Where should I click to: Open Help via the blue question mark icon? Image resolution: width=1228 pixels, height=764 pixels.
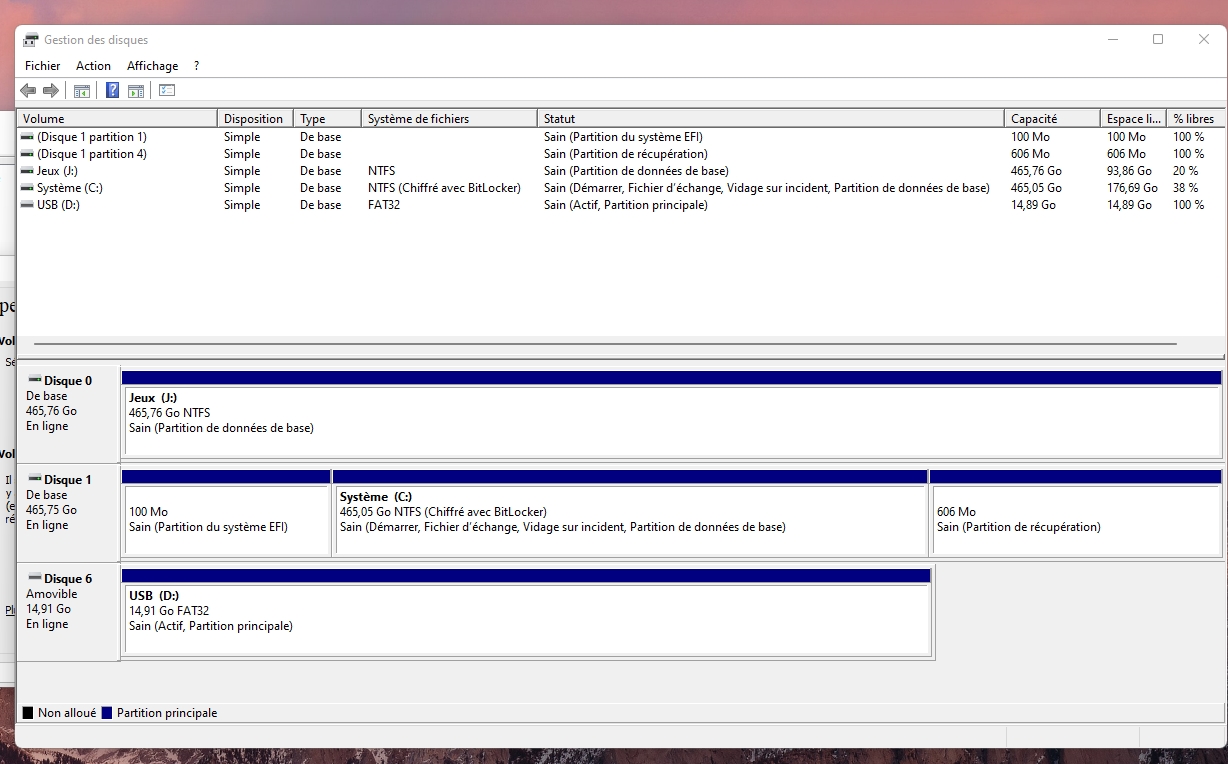pyautogui.click(x=112, y=91)
